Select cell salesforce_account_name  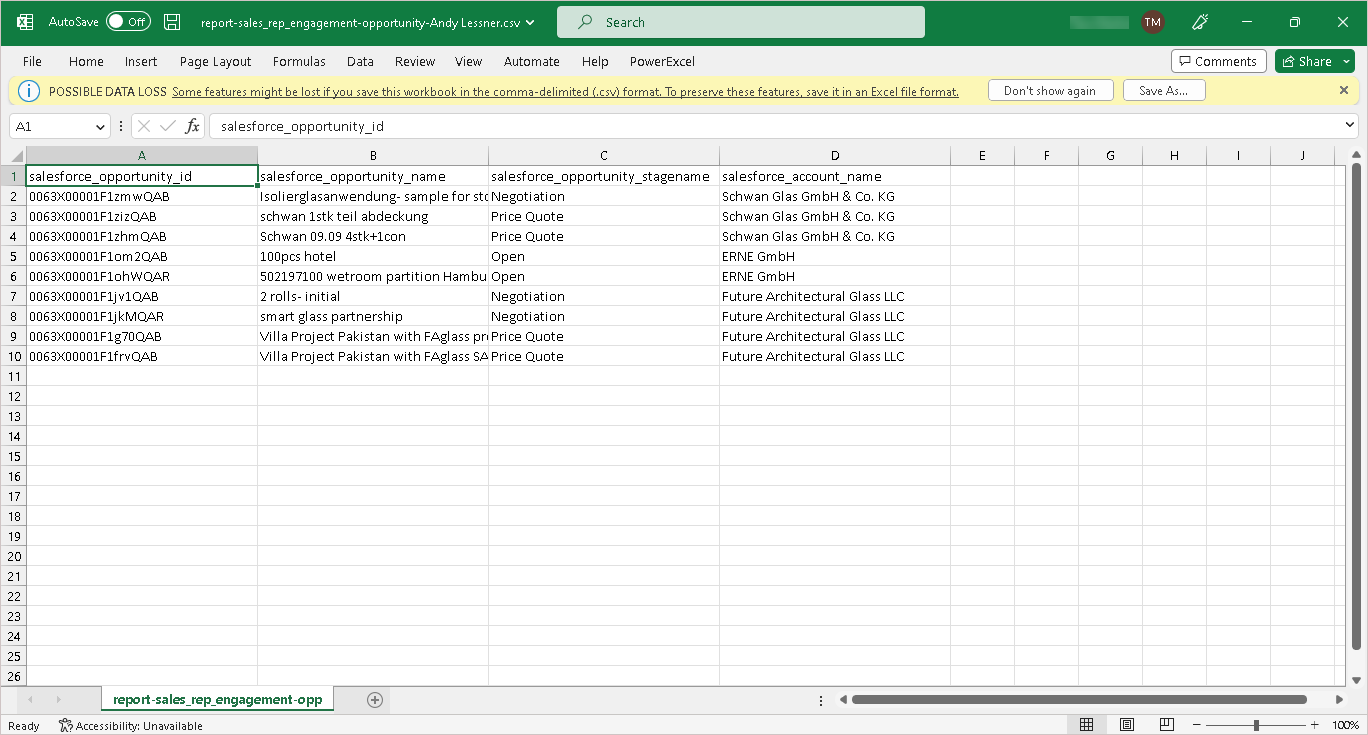click(x=835, y=176)
